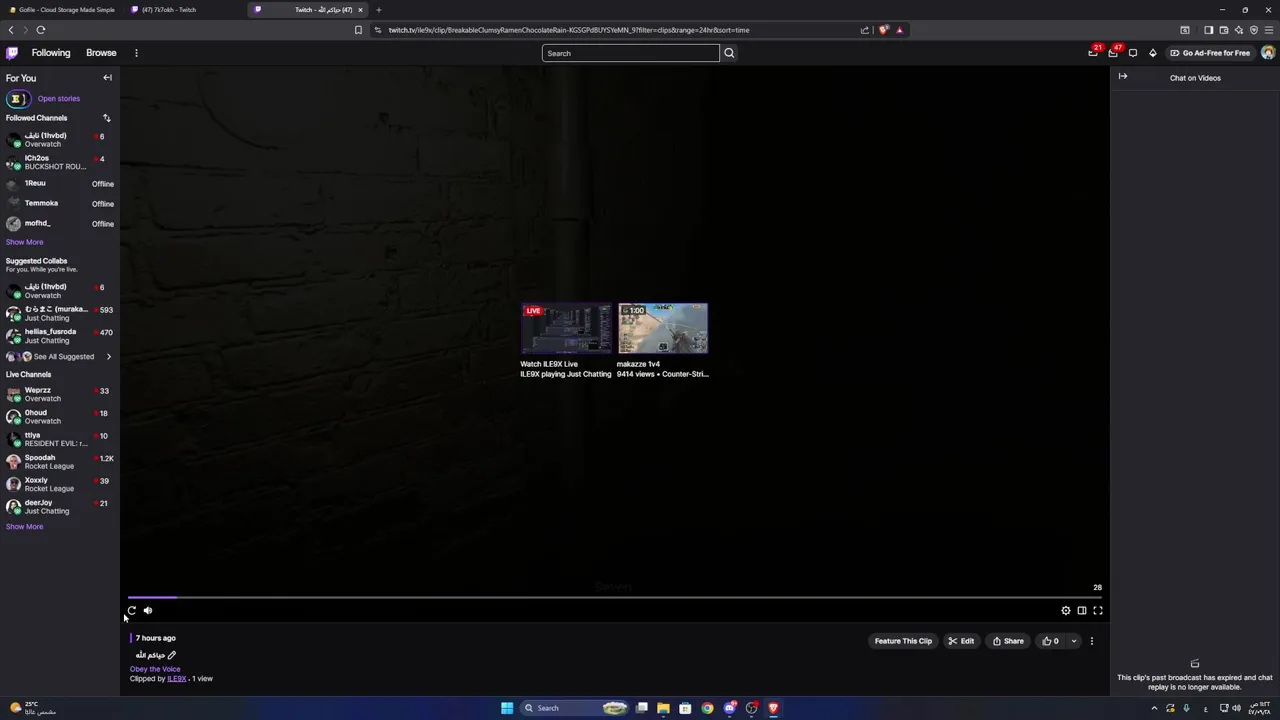Open offline channel Temmoka
The width and height of the screenshot is (1280, 720).
pyautogui.click(x=60, y=204)
